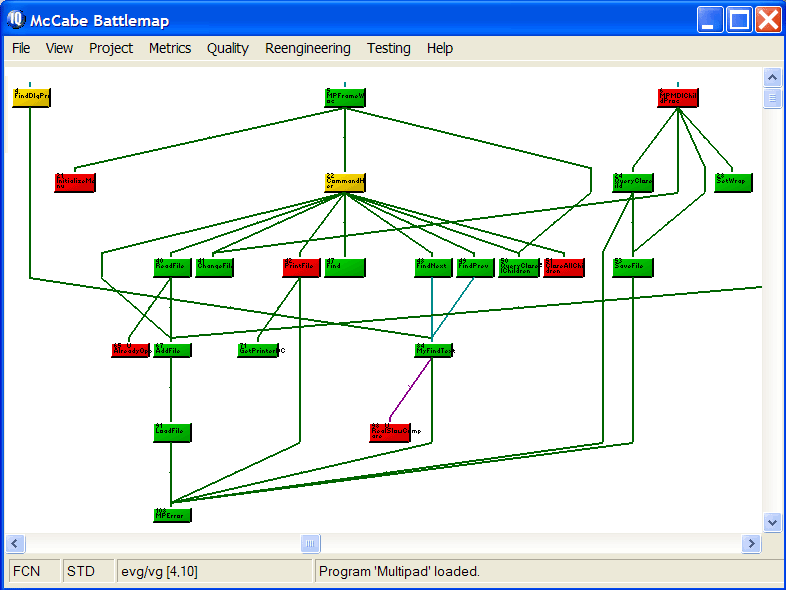This screenshot has width=786, height=590.
Task: Select the yellow CommandHandler node
Action: pyautogui.click(x=345, y=182)
